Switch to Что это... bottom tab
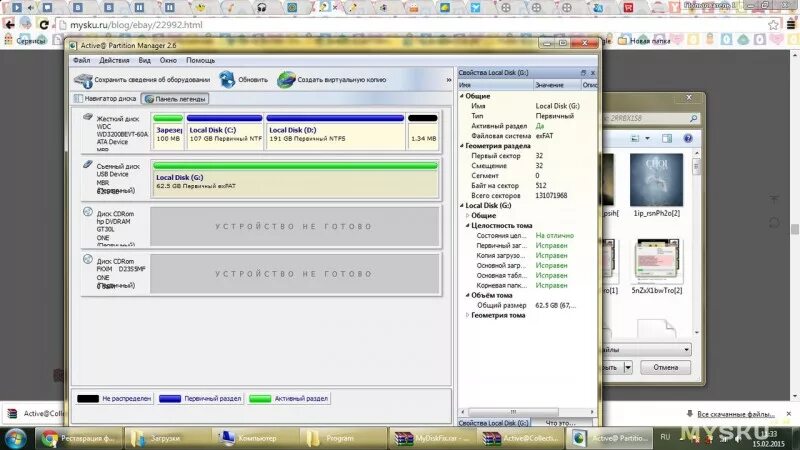The width and height of the screenshot is (800, 450). coord(560,423)
